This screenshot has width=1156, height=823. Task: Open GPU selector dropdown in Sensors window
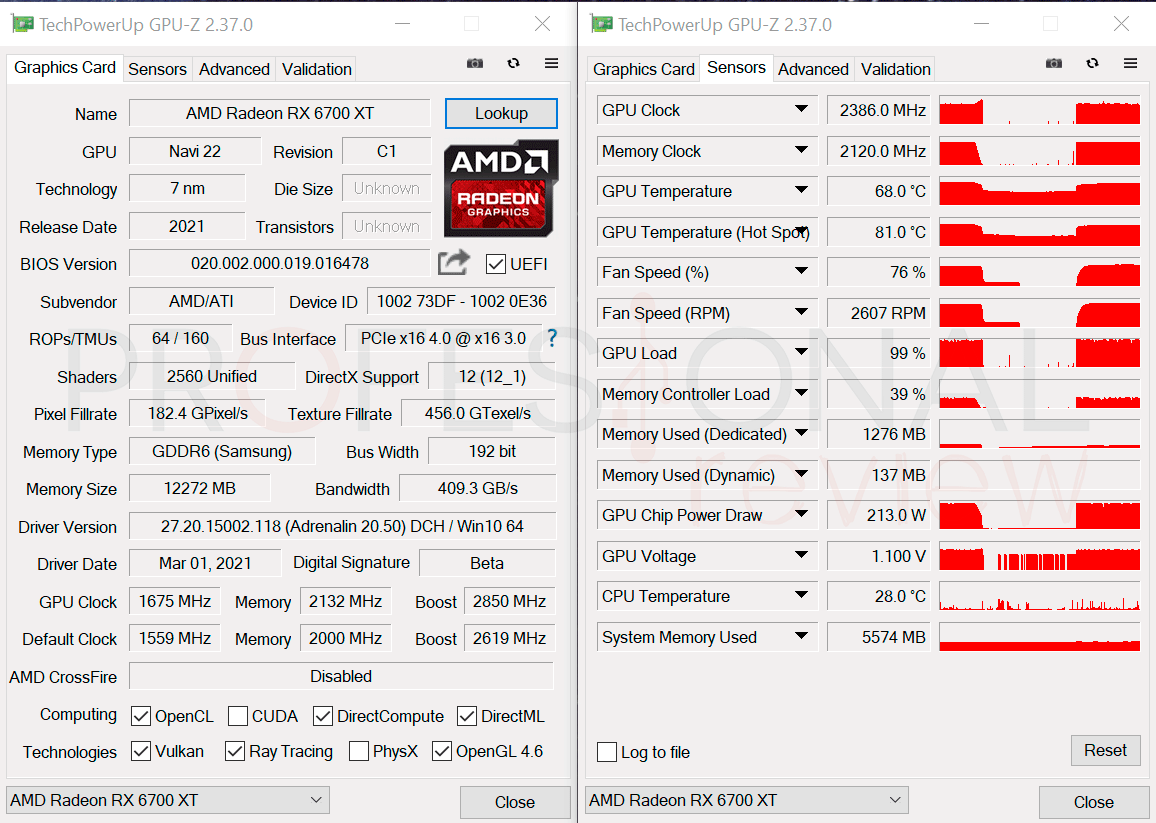747,800
